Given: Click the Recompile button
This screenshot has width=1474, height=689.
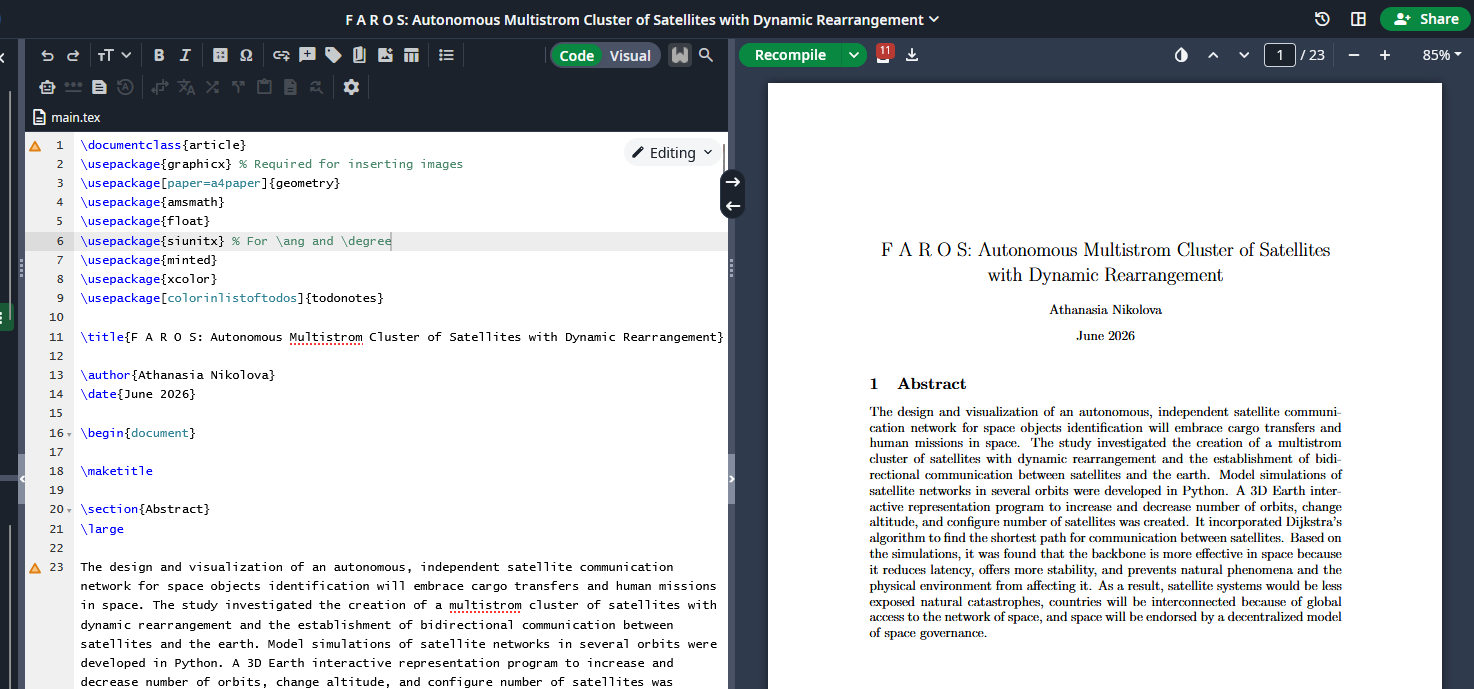Looking at the screenshot, I should coord(790,55).
